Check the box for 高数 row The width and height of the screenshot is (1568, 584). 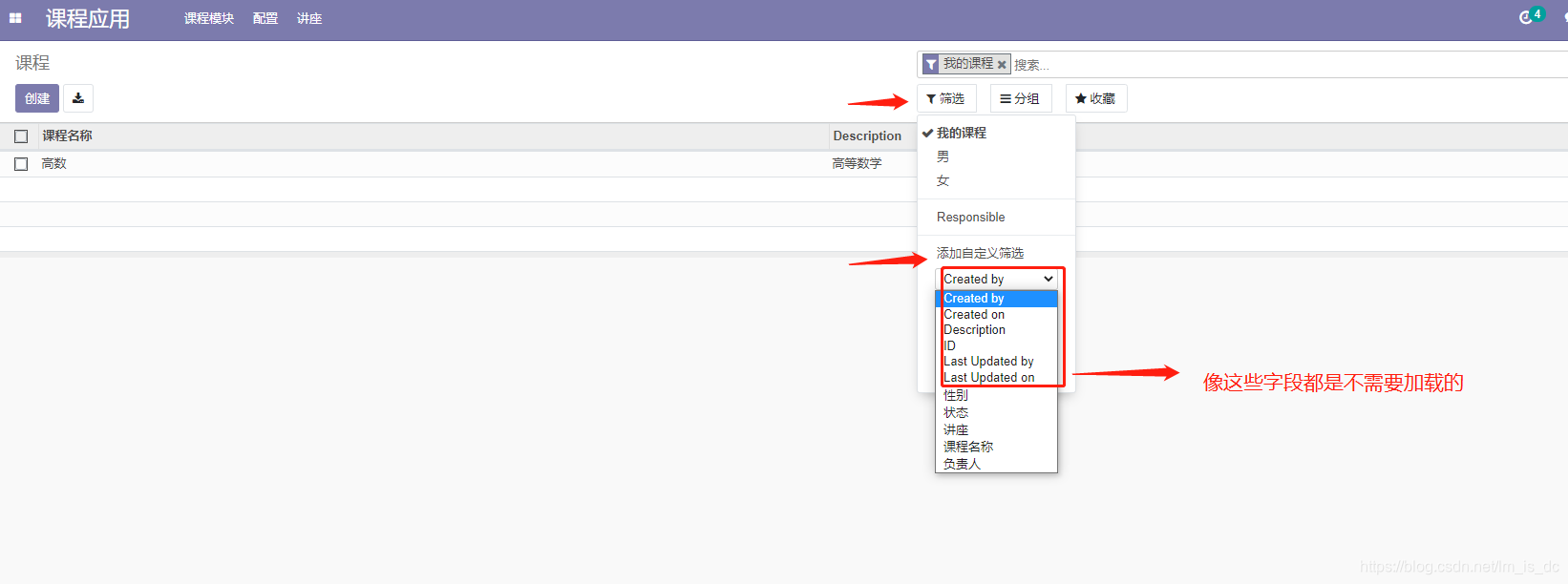[x=21, y=164]
